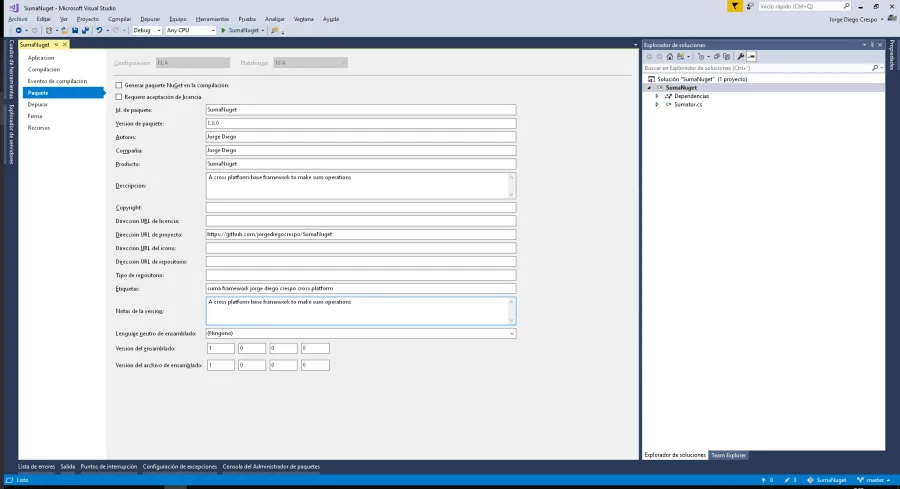Select the Eventos de compilación page
Screen dimensions: 900x489
pyautogui.click(x=57, y=81)
